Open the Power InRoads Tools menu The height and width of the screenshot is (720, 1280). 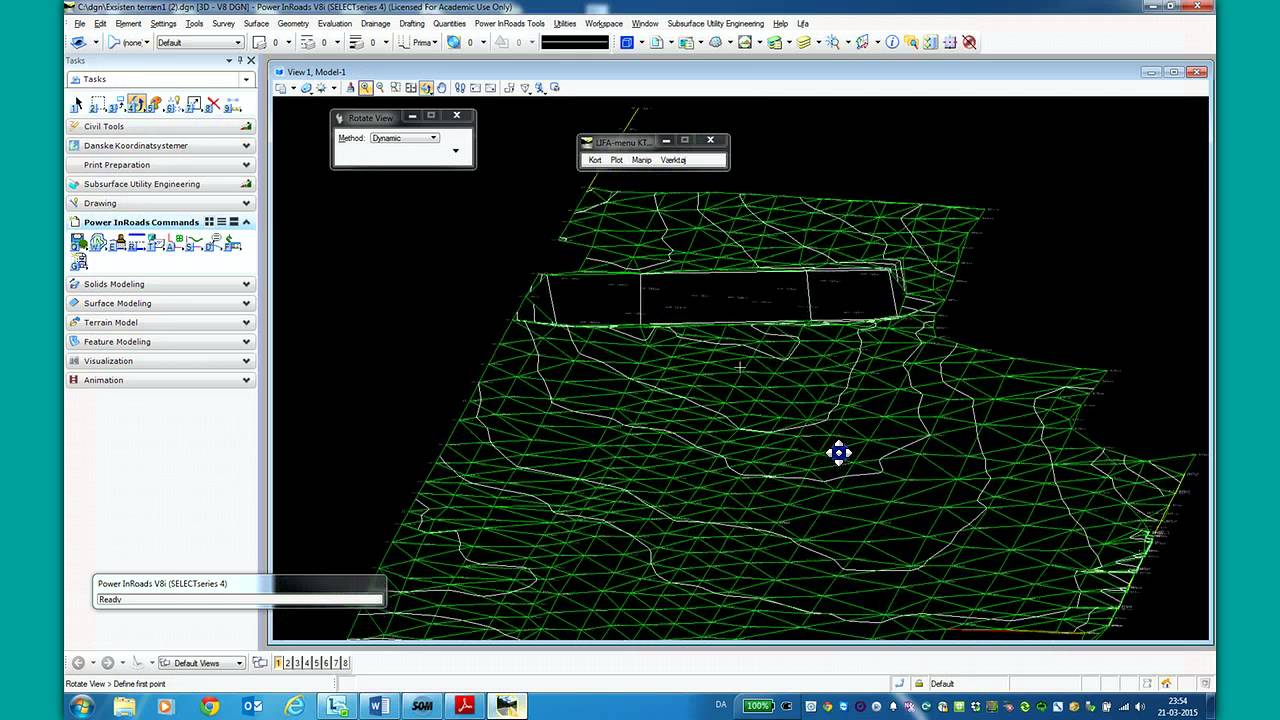pyautogui.click(x=509, y=23)
